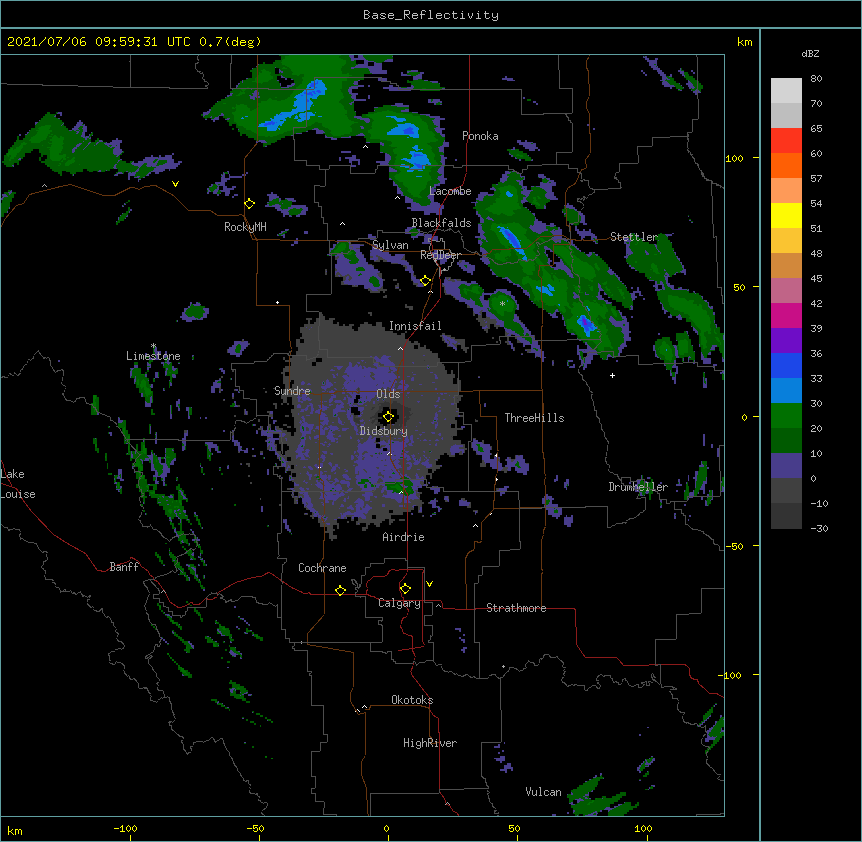Click the white plus marker south of Stettler
Screen dimensions: 862x842
point(612,375)
